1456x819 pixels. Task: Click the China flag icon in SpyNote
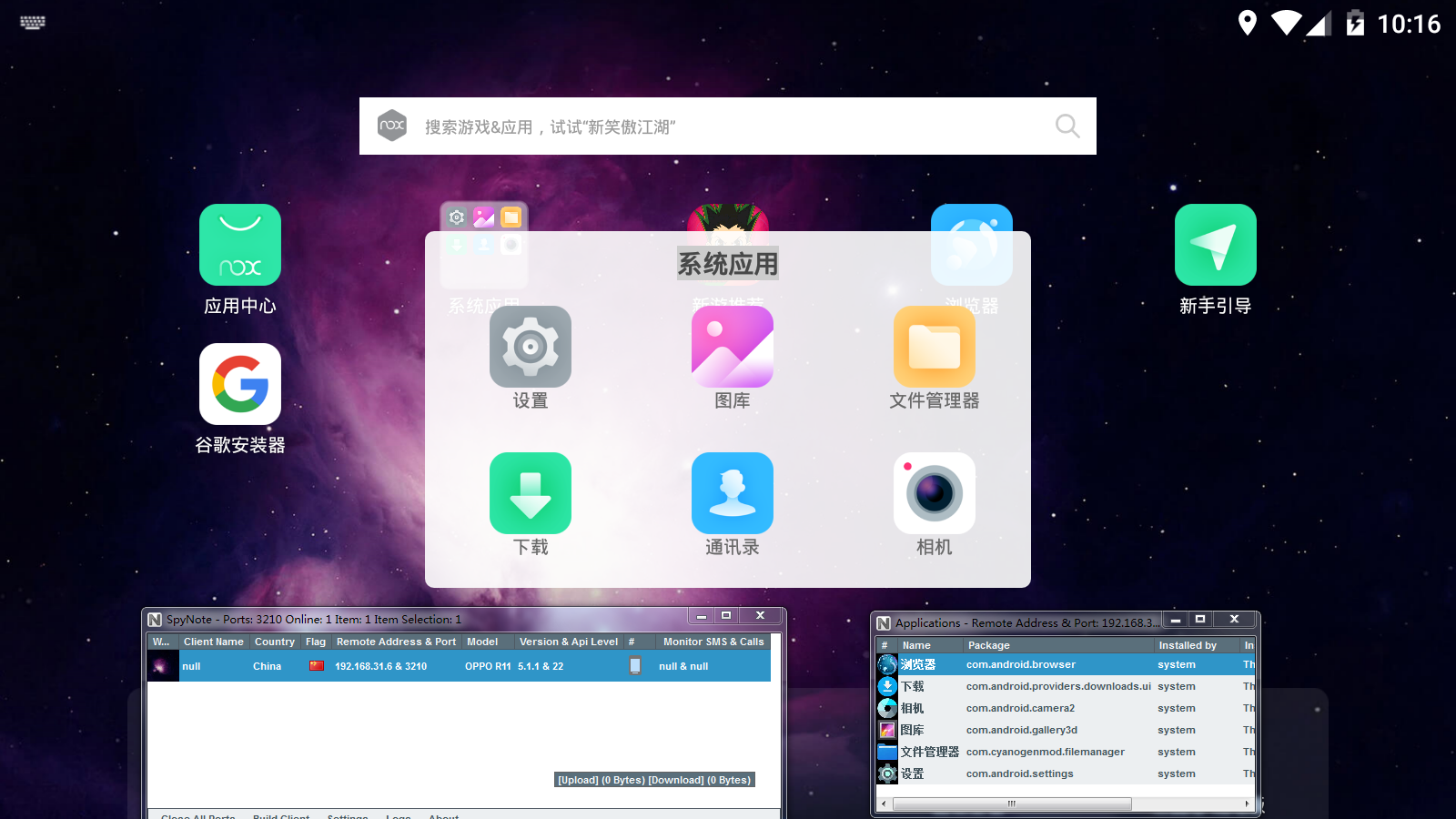pyautogui.click(x=317, y=666)
